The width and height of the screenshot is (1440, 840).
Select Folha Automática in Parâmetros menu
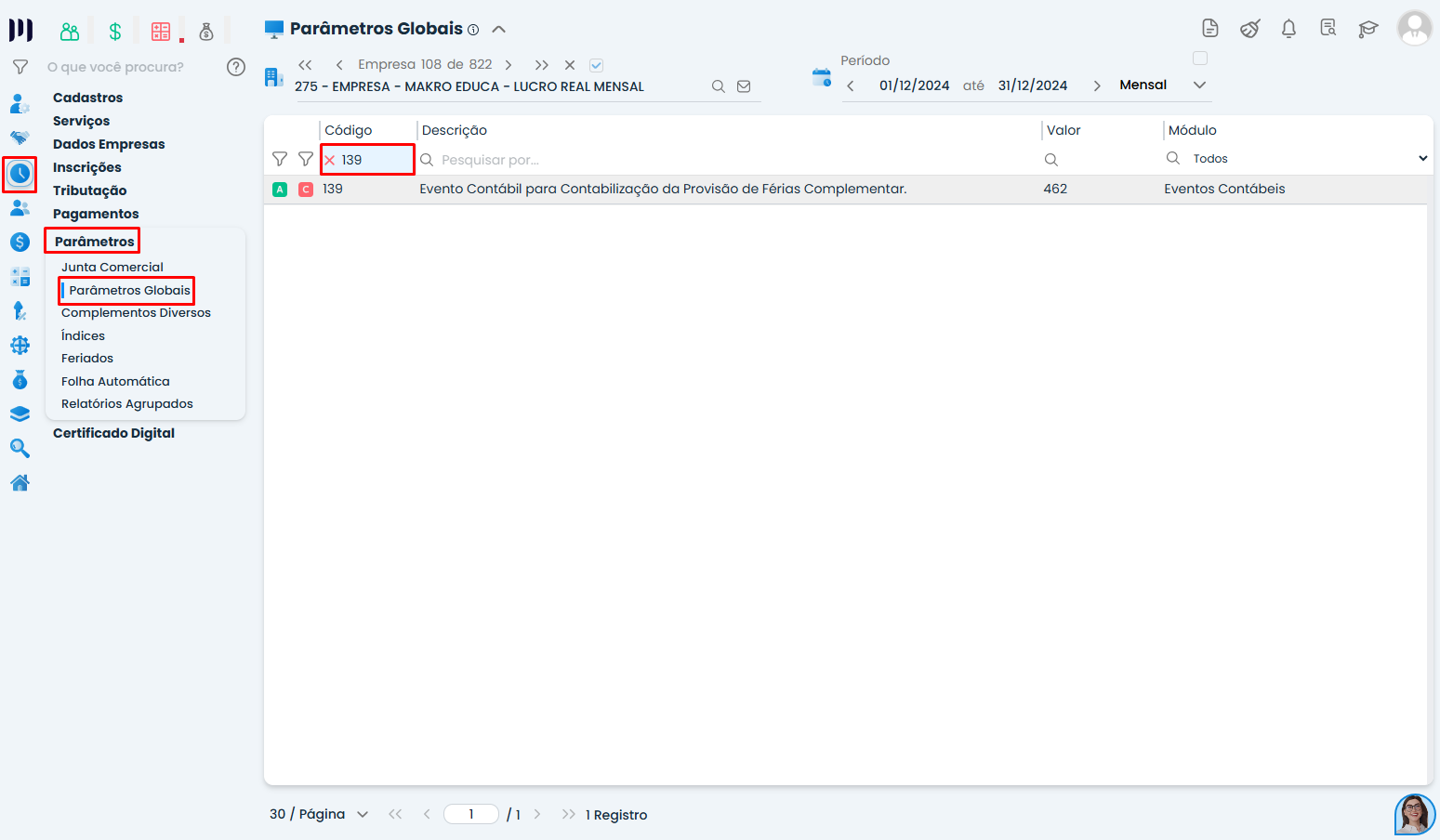(x=115, y=381)
